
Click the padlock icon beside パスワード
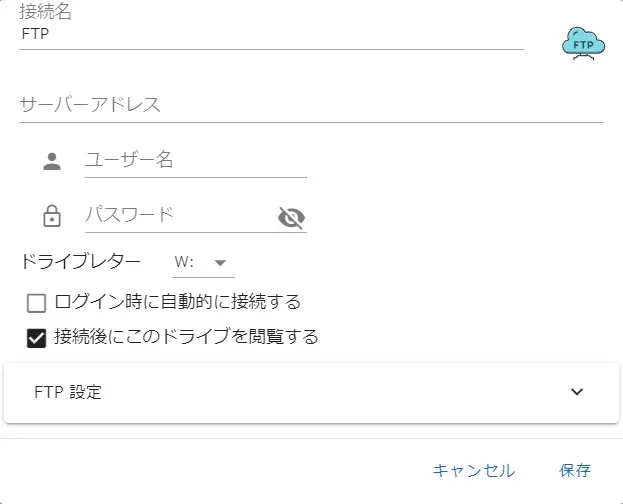point(52,216)
